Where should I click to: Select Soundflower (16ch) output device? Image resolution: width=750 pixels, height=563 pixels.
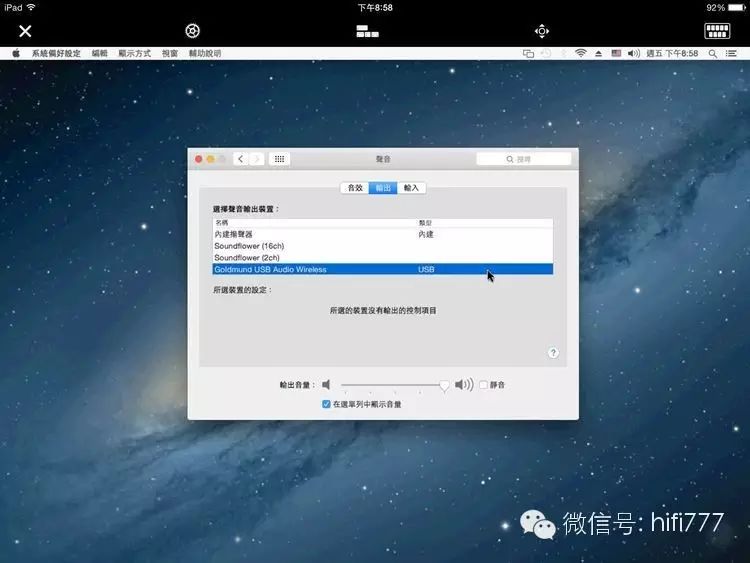[383, 246]
